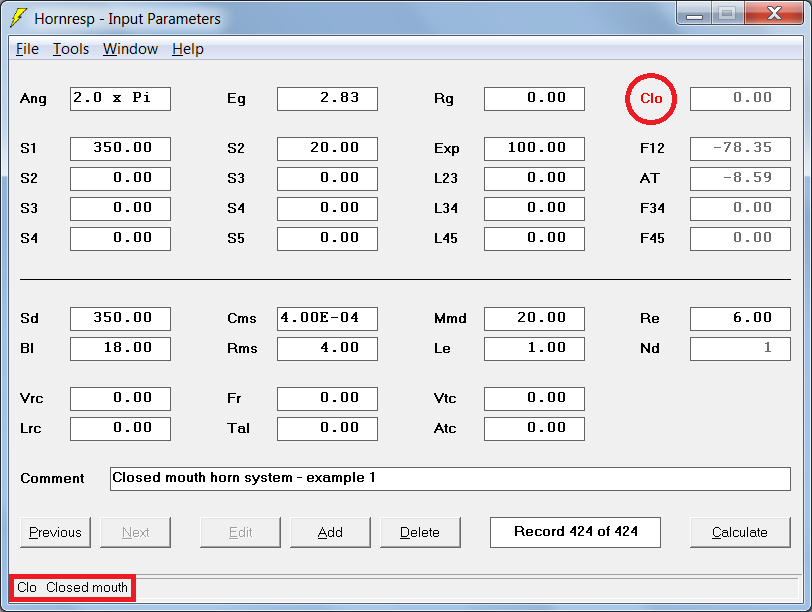Click the Exp flare label
This screenshot has width=812, height=612.
point(446,149)
